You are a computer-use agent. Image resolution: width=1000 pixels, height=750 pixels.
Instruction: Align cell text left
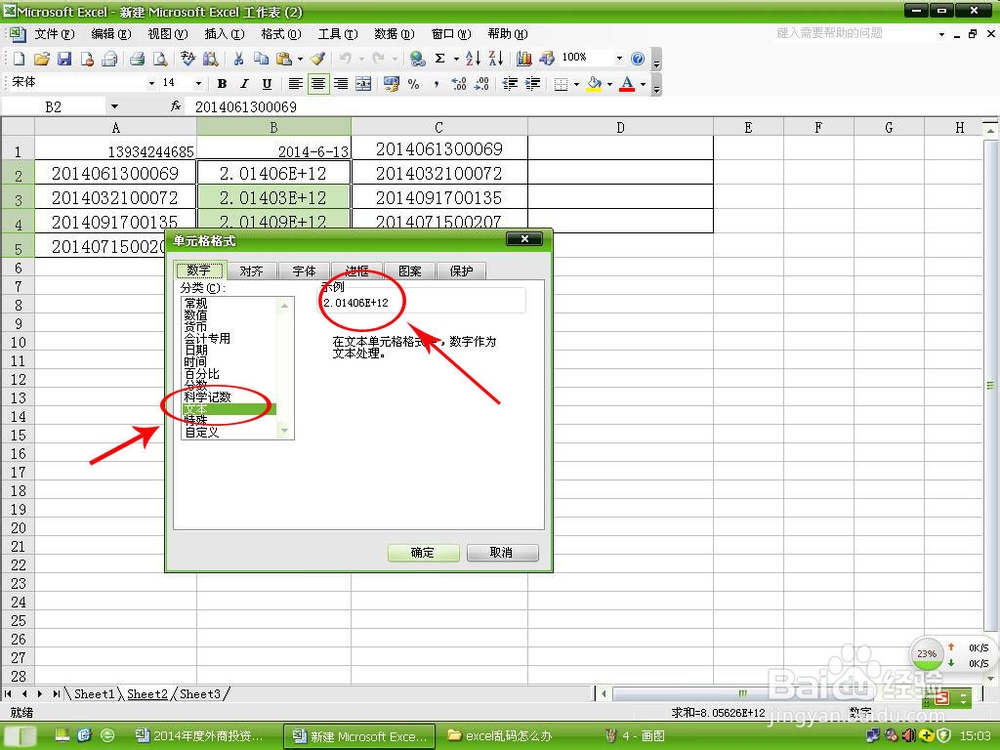pyautogui.click(x=295, y=84)
